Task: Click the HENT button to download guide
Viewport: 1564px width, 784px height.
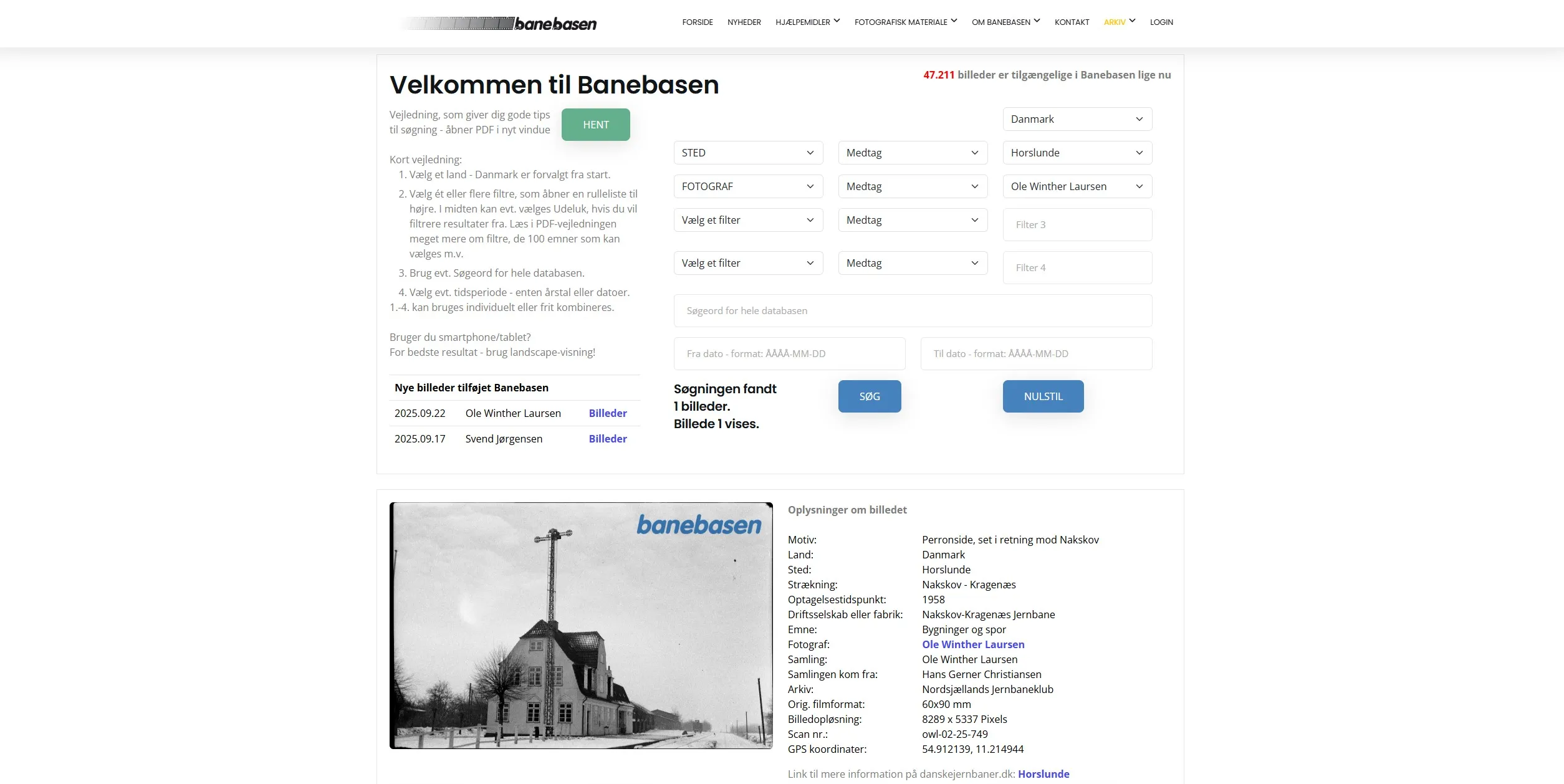Action: coord(595,124)
